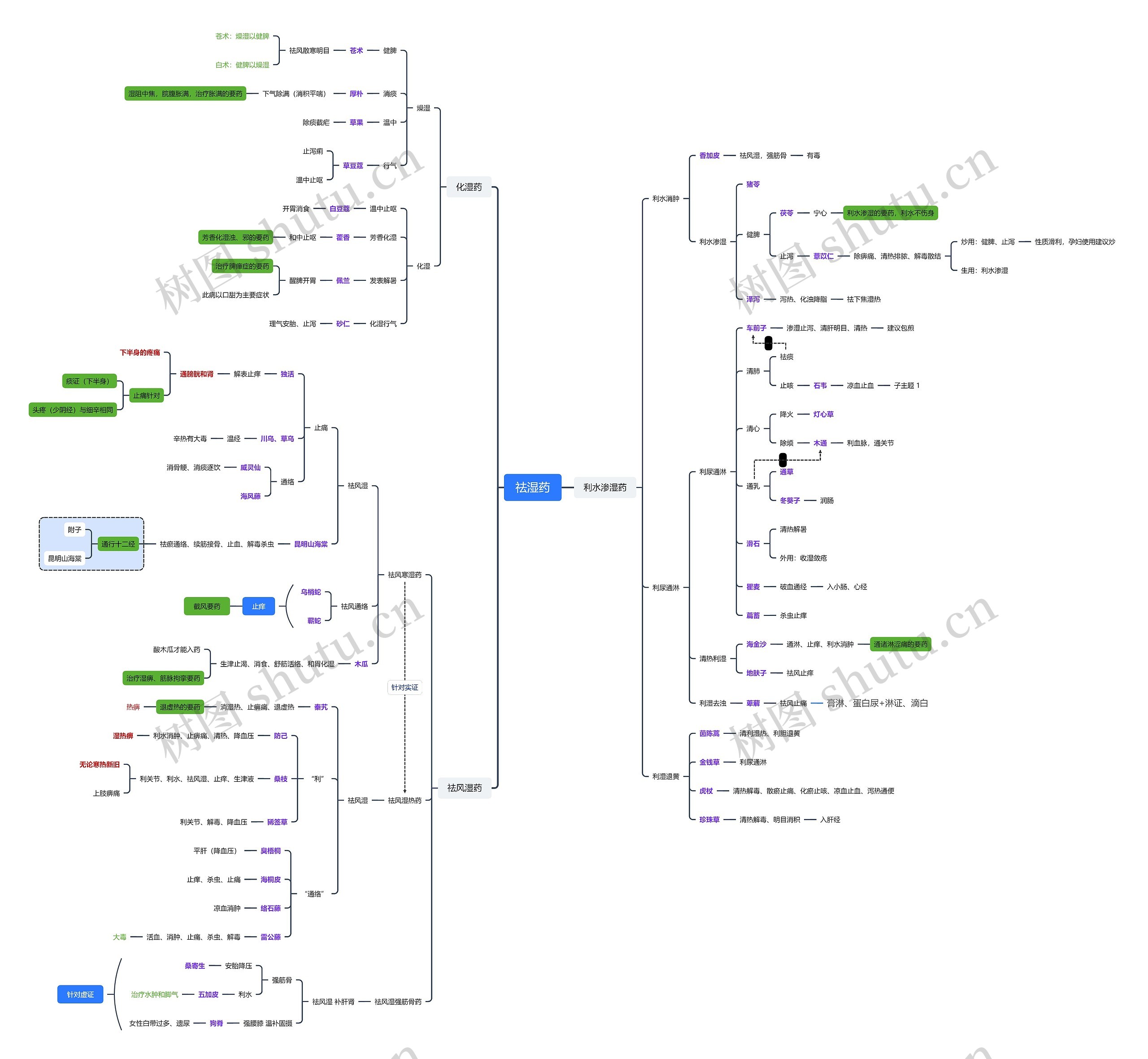Click the 五加皮 herb node
Image resolution: width=1148 pixels, height=1059 pixels.
209,994
